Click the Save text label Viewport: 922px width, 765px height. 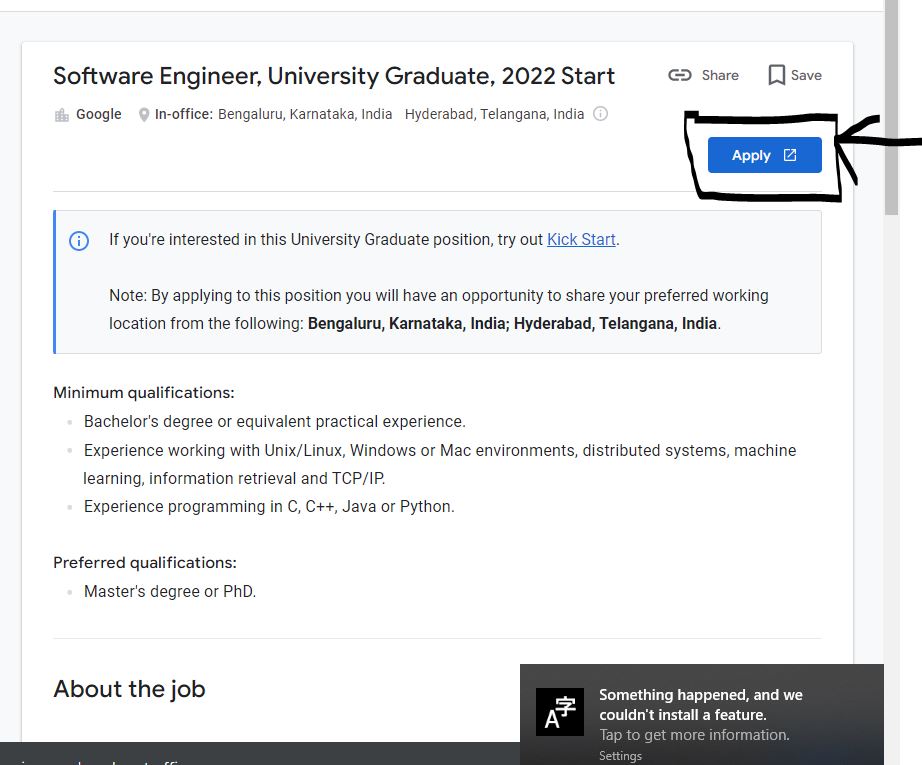806,75
